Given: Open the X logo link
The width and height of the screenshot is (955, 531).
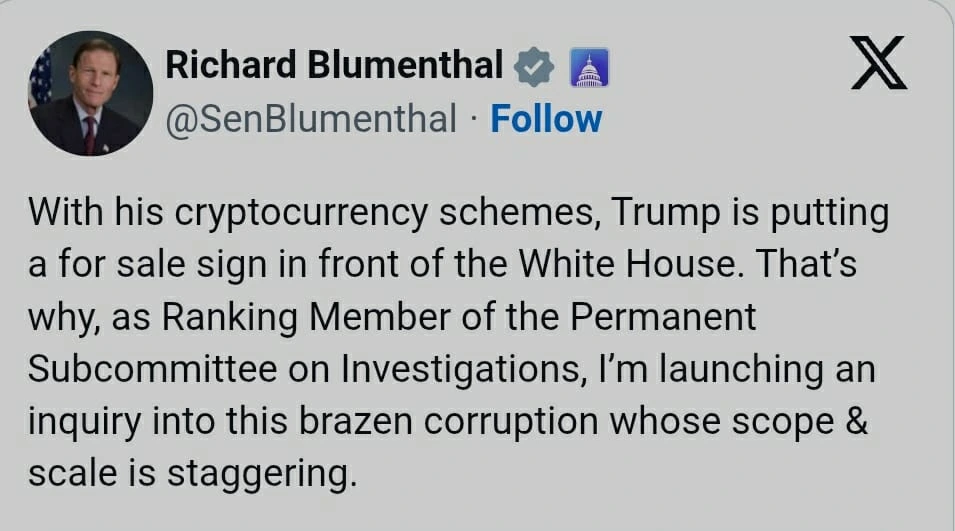Looking at the screenshot, I should pyautogui.click(x=876, y=66).
